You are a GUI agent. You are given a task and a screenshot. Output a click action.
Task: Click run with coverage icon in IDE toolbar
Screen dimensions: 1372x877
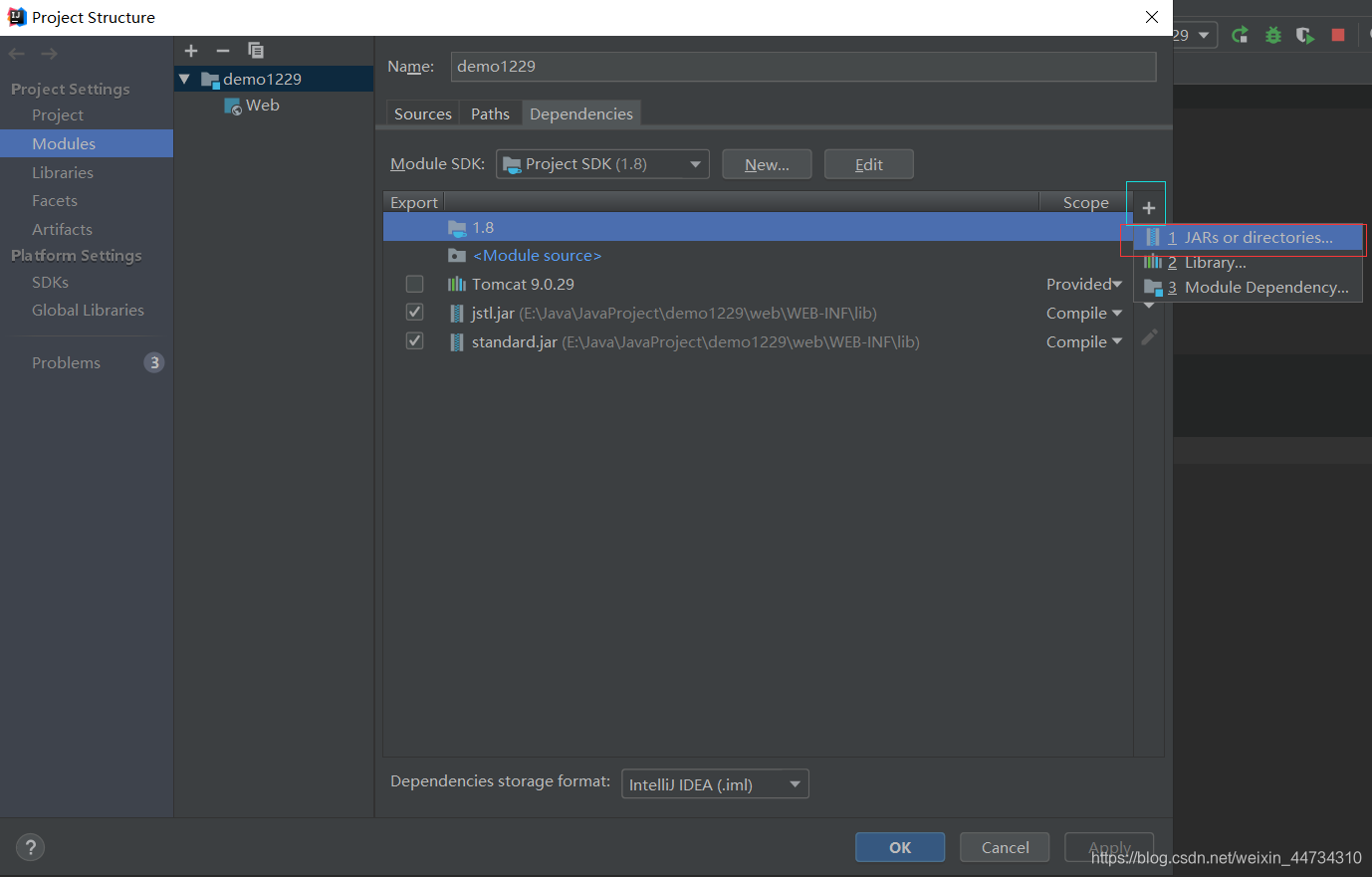coord(1305,35)
